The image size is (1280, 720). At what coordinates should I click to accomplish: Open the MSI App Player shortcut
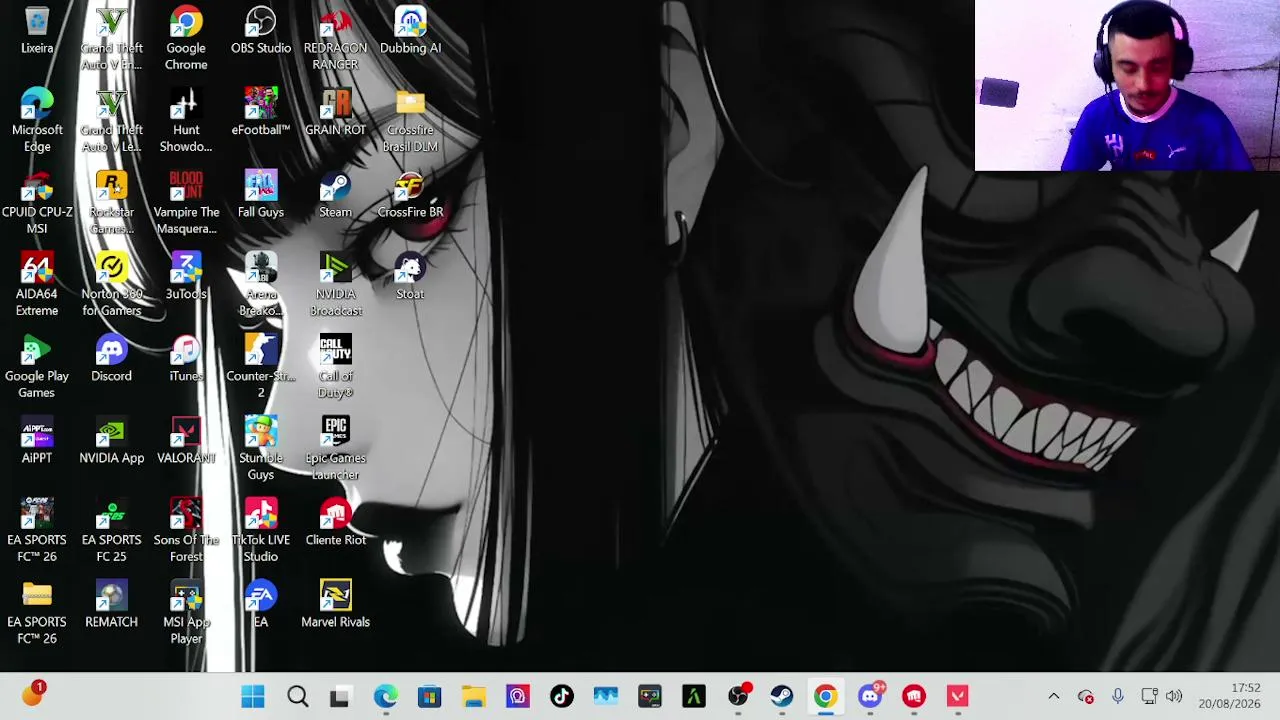(x=186, y=613)
